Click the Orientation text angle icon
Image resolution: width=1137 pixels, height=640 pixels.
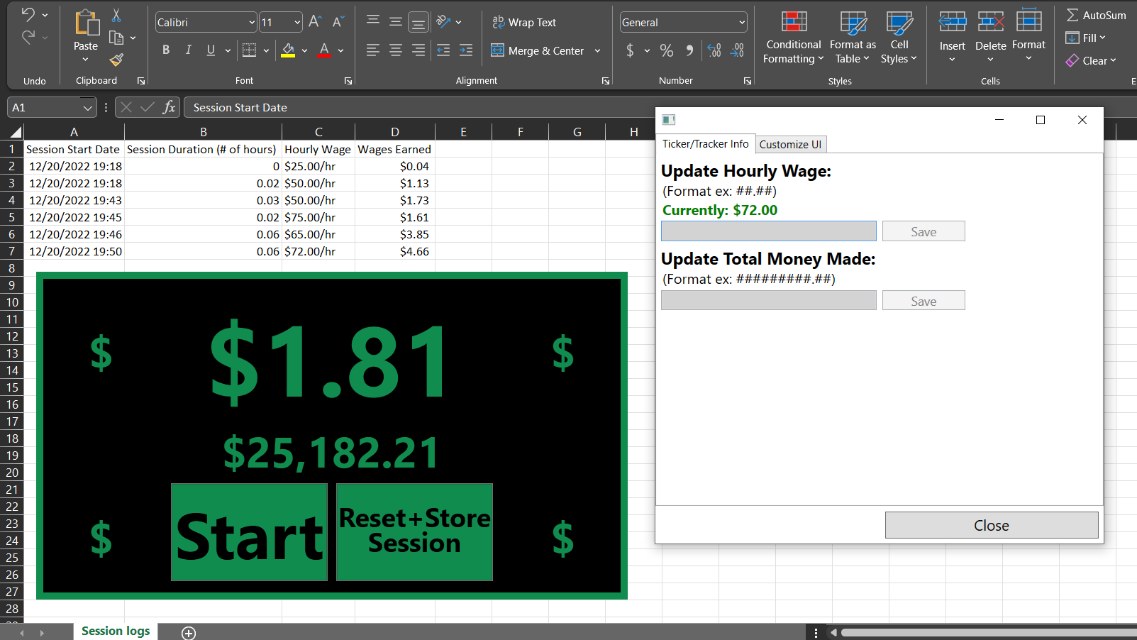(444, 22)
